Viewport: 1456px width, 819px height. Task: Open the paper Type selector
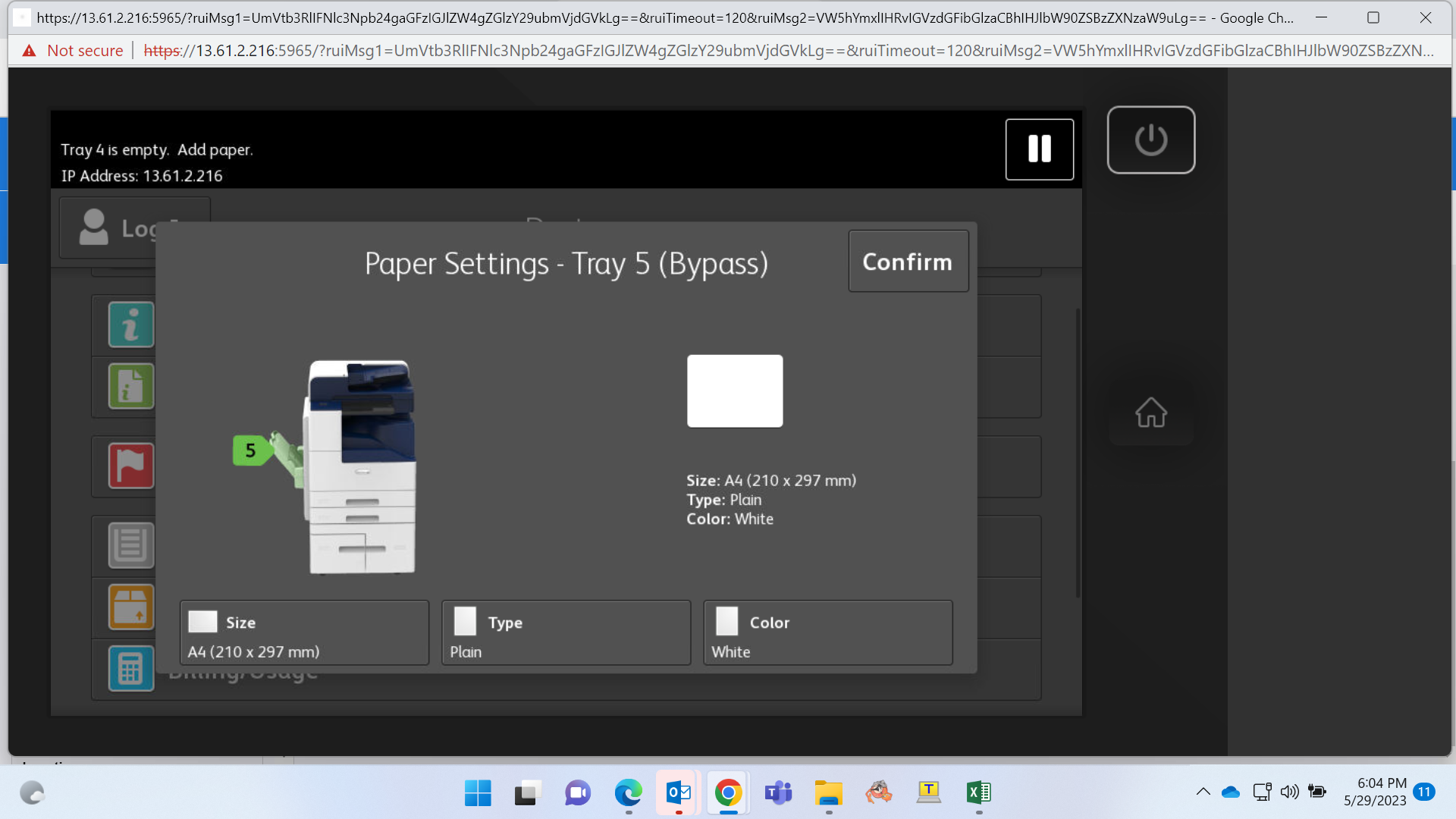click(566, 633)
